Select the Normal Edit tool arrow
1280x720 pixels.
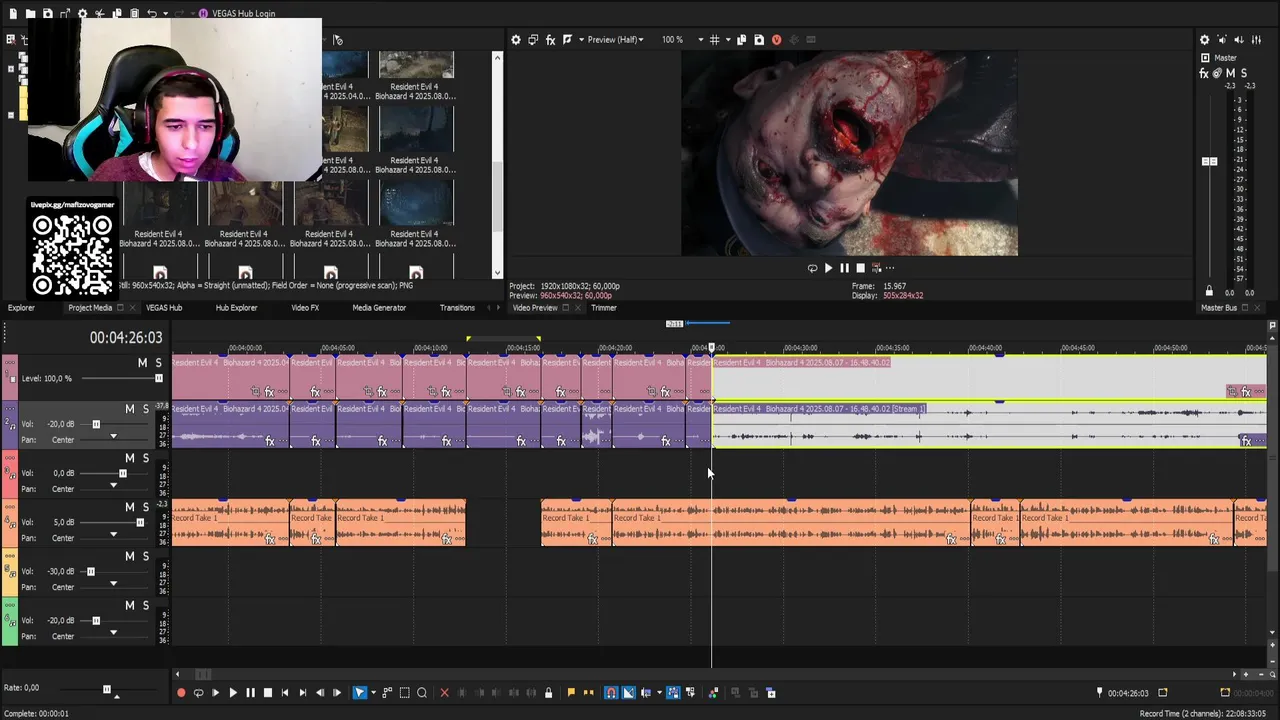[x=360, y=692]
